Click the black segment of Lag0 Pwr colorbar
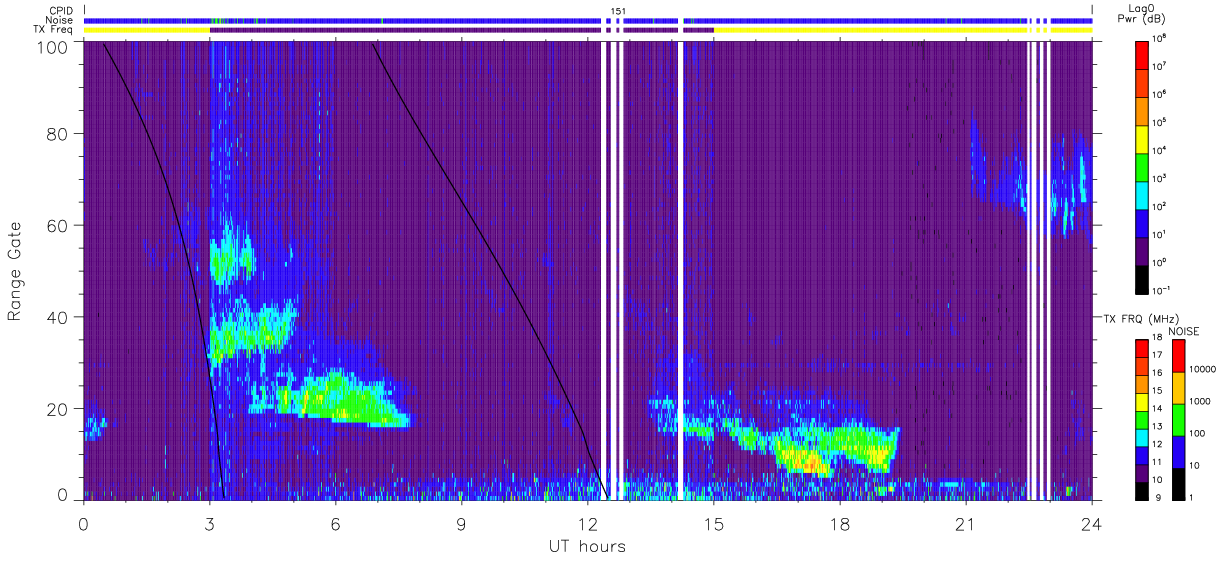 1142,278
